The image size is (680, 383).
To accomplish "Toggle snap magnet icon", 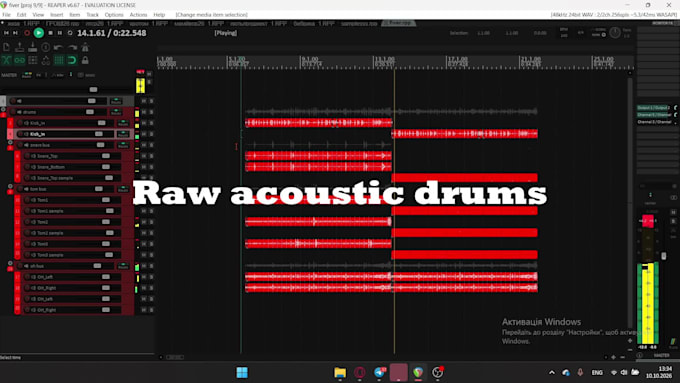I will (x=72, y=60).
